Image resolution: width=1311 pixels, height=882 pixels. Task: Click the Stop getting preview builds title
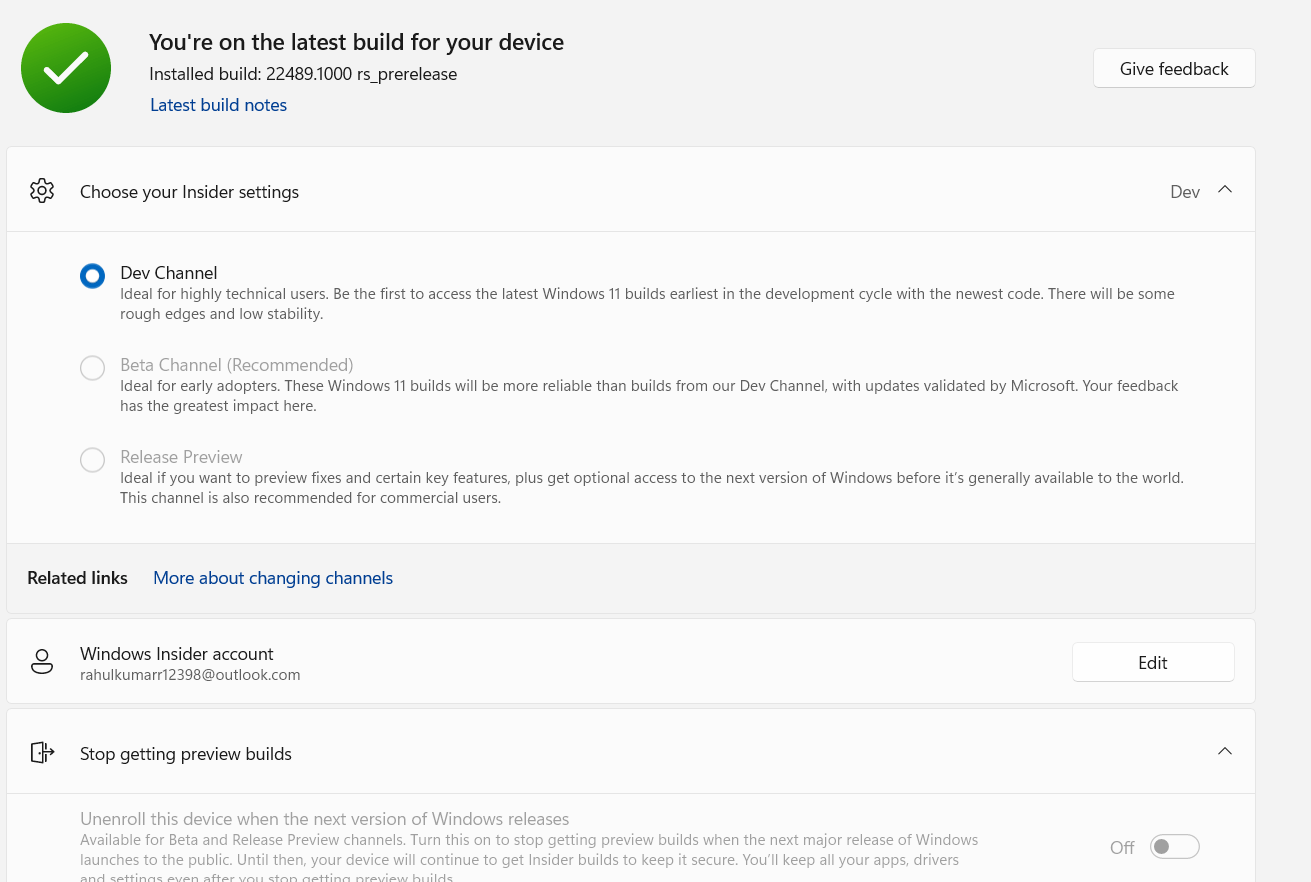pos(186,754)
